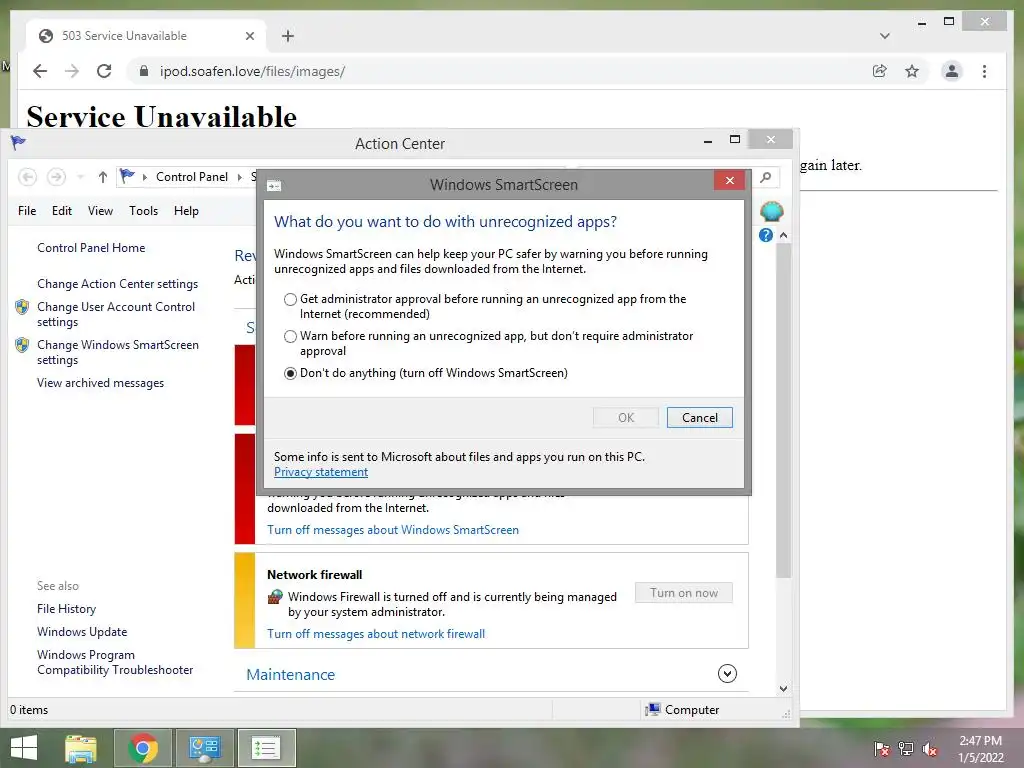This screenshot has width=1024, height=768.
Task: Open File Explorer from taskbar
Action: [x=81, y=748]
